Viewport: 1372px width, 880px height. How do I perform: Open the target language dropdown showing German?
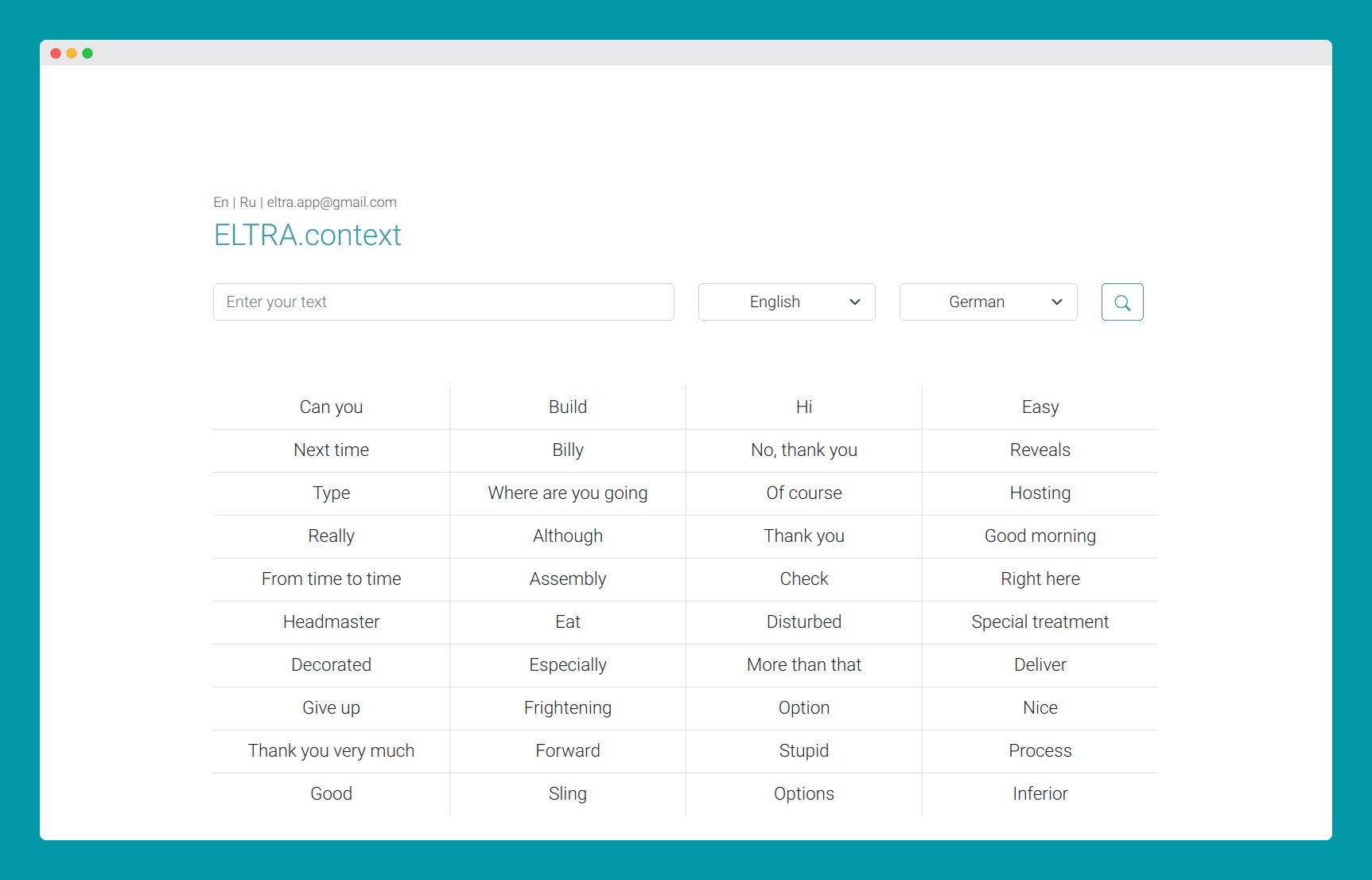(988, 302)
